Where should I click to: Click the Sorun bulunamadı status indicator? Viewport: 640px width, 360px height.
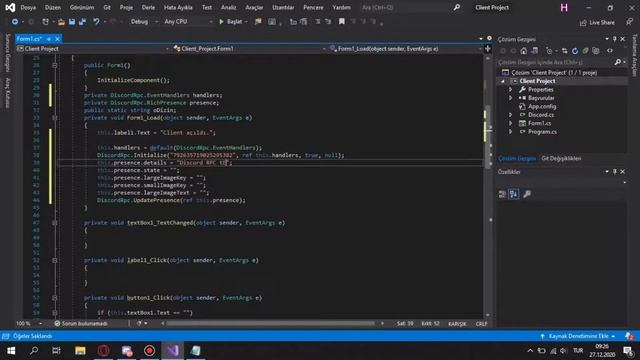pos(81,323)
